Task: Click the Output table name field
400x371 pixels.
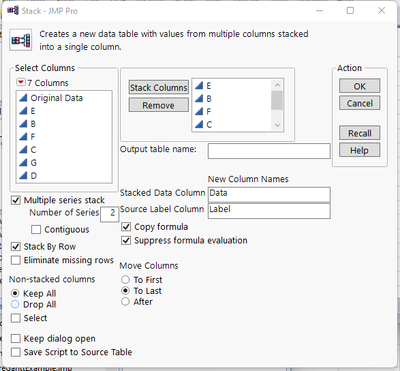Action: point(269,151)
